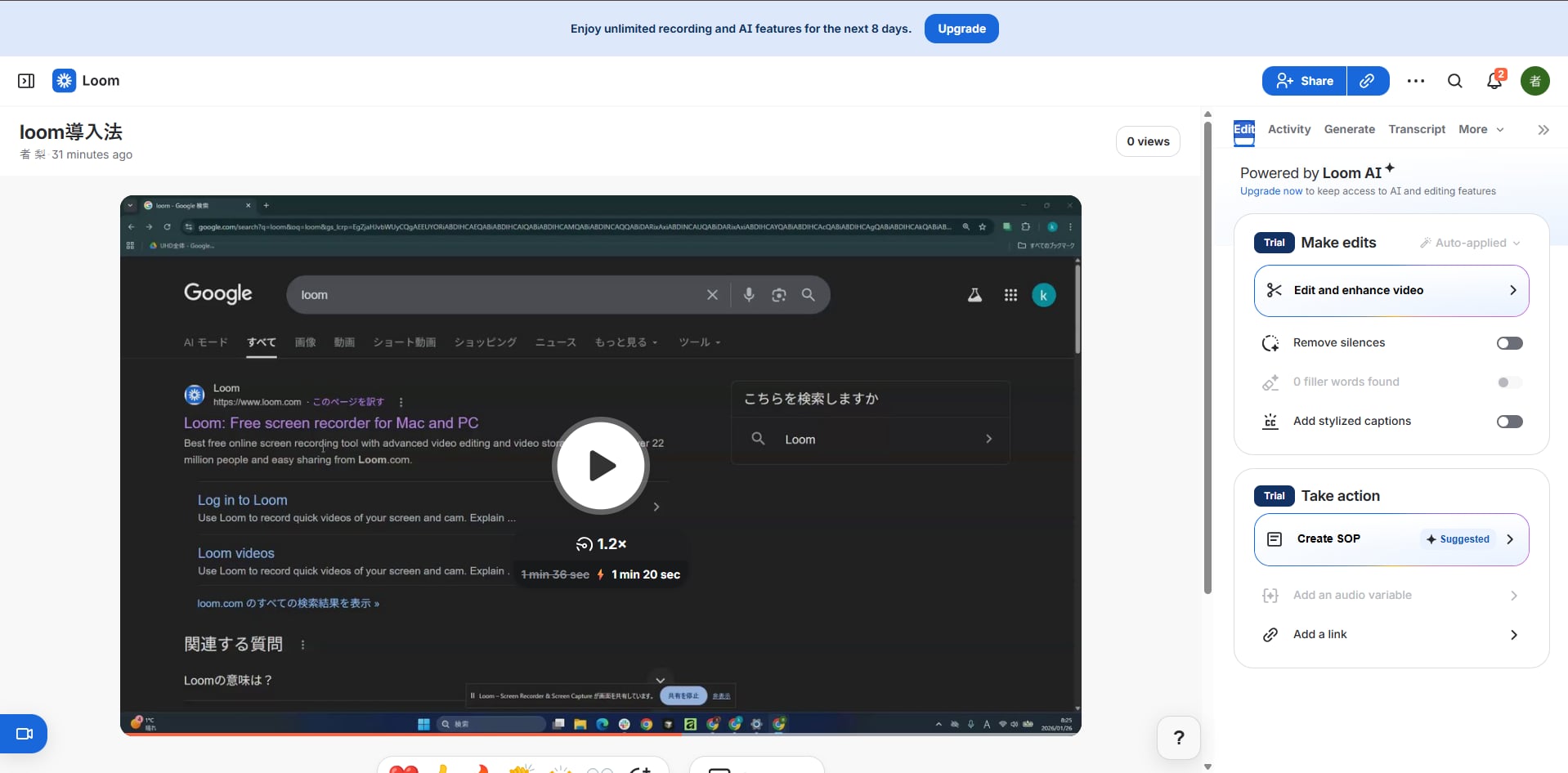Play the video with center play button
1568x773 pixels.
pyautogui.click(x=601, y=466)
